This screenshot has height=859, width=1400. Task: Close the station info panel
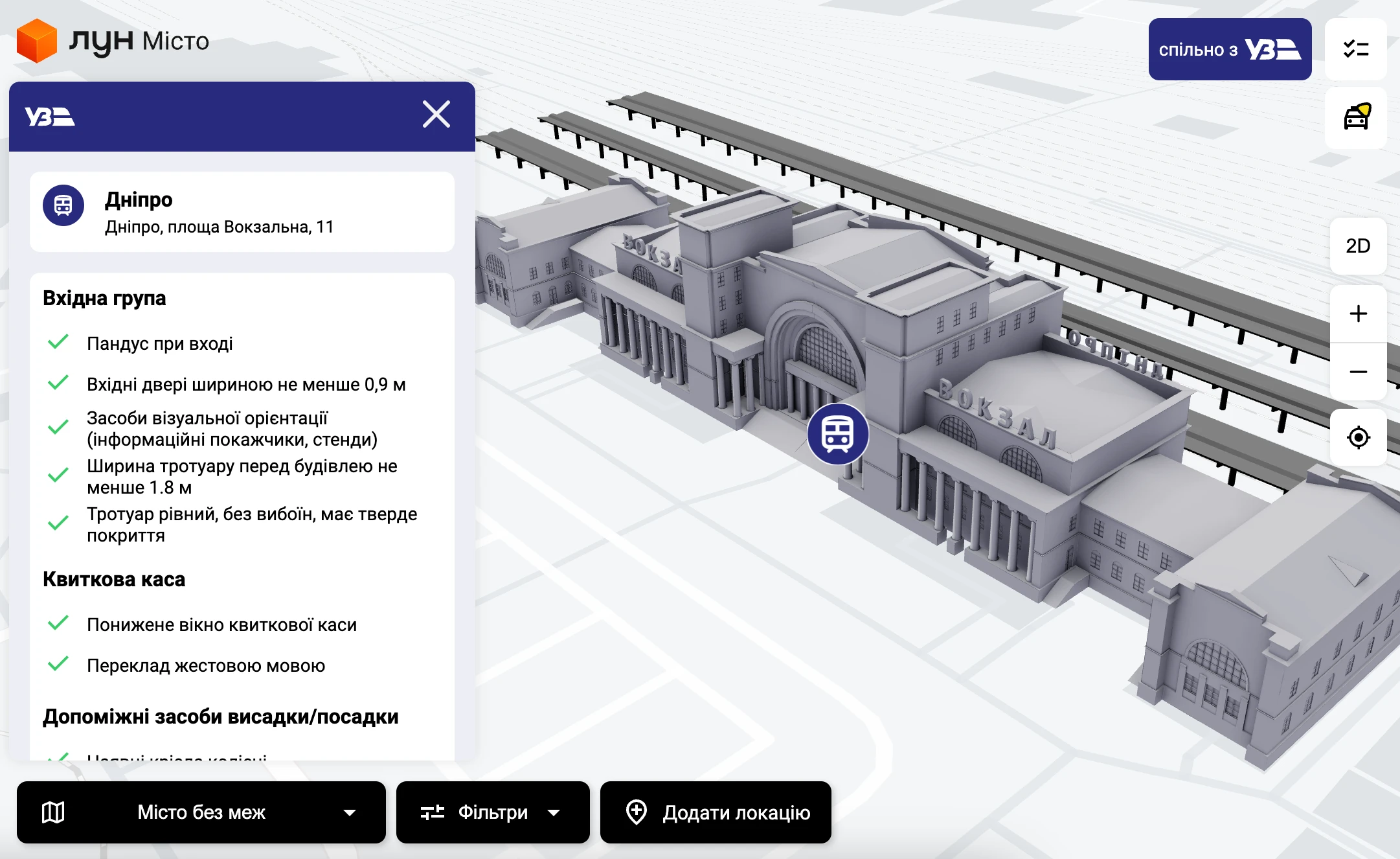(436, 115)
